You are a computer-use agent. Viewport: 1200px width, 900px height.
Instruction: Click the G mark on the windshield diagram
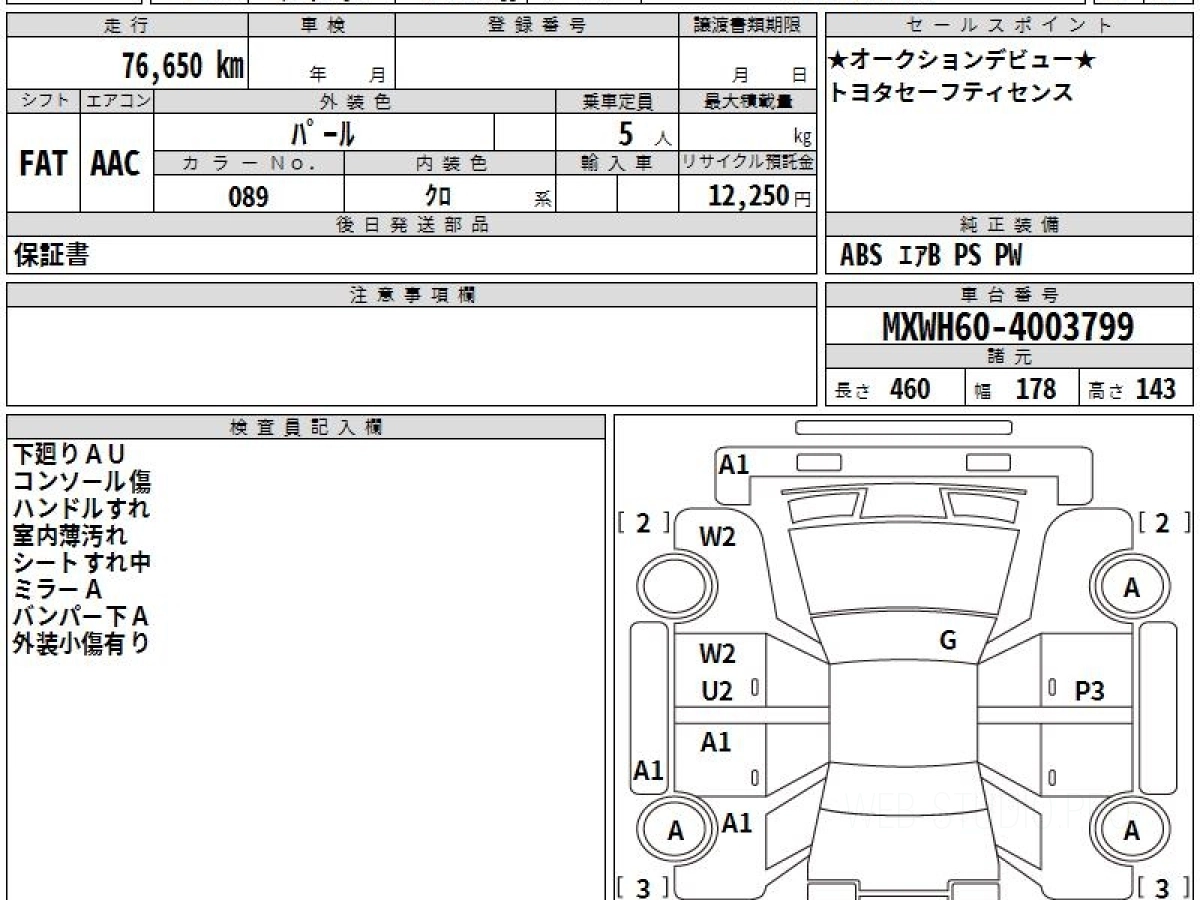pyautogui.click(x=949, y=641)
